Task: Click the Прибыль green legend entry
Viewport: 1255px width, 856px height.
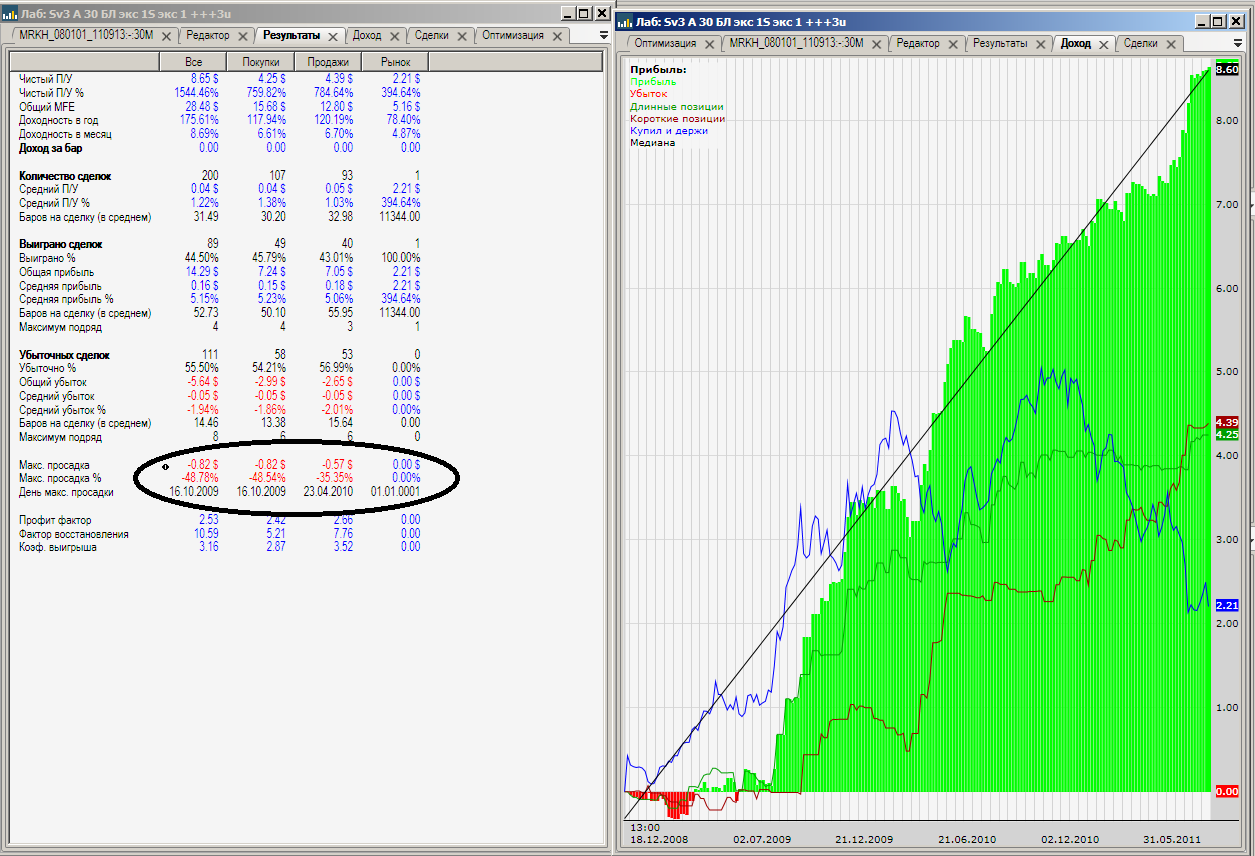Action: click(653, 82)
